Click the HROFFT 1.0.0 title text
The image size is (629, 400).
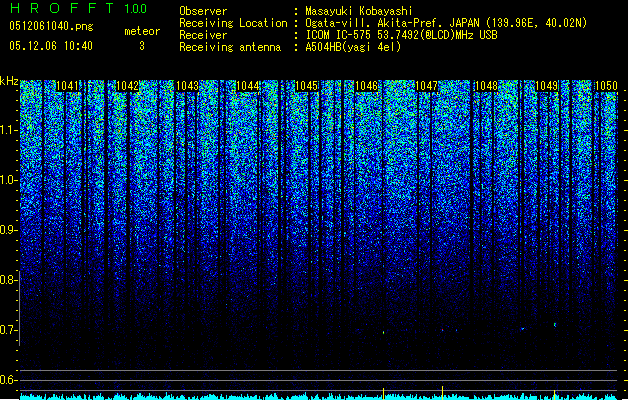coord(78,8)
